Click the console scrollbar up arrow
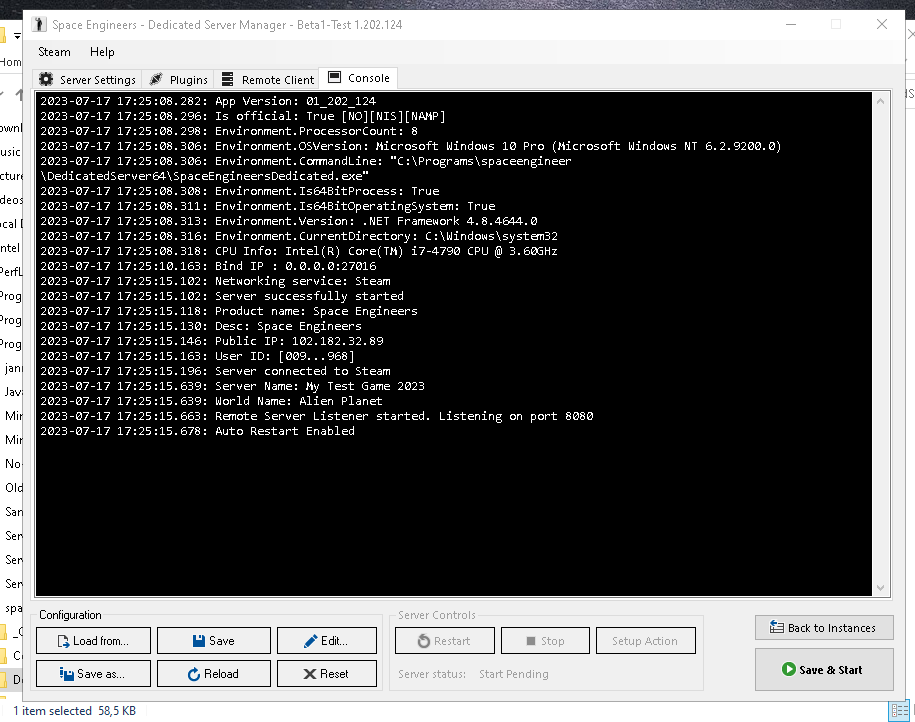The width and height of the screenshot is (915, 722). coord(881,100)
